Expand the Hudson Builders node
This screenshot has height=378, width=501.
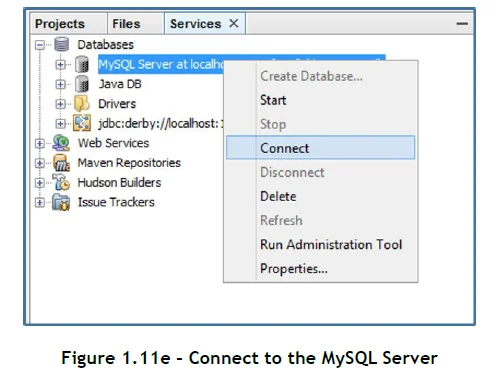click(40, 183)
